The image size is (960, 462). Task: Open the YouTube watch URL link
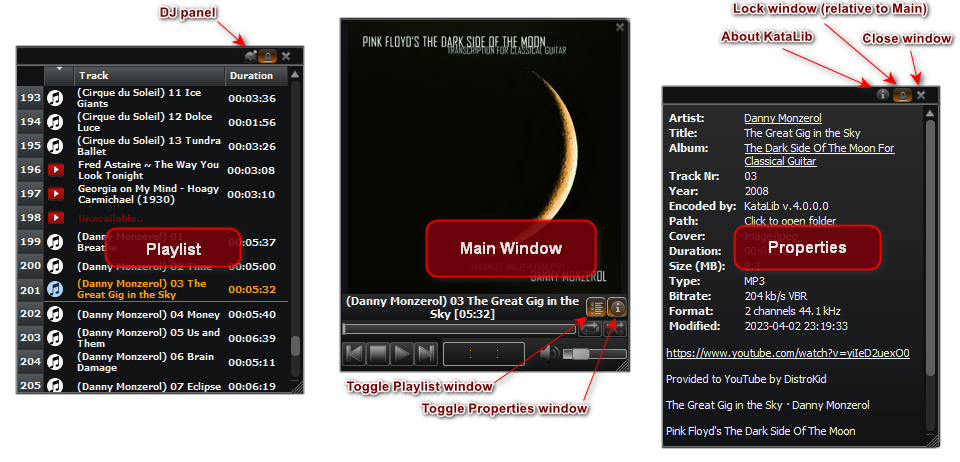pyautogui.click(x=788, y=353)
